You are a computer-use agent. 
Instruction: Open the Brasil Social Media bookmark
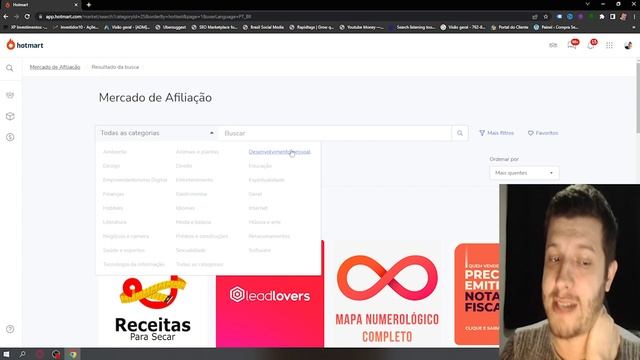tap(263, 27)
